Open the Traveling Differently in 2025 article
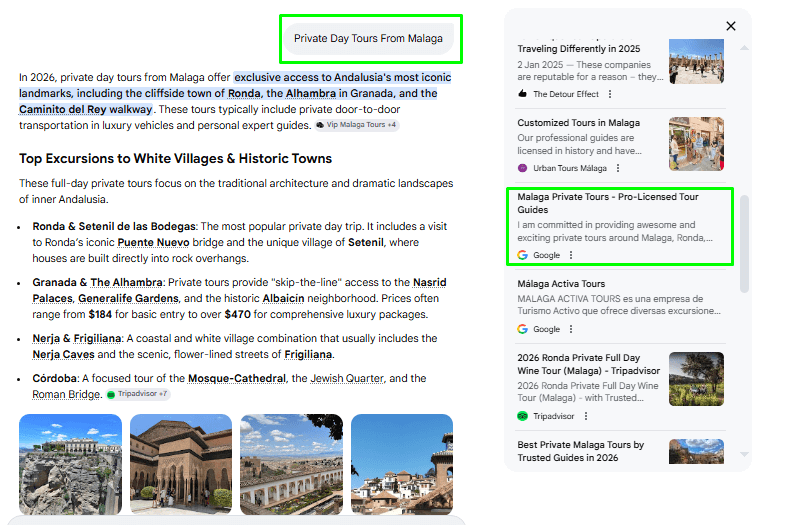The width and height of the screenshot is (809, 525). point(578,48)
